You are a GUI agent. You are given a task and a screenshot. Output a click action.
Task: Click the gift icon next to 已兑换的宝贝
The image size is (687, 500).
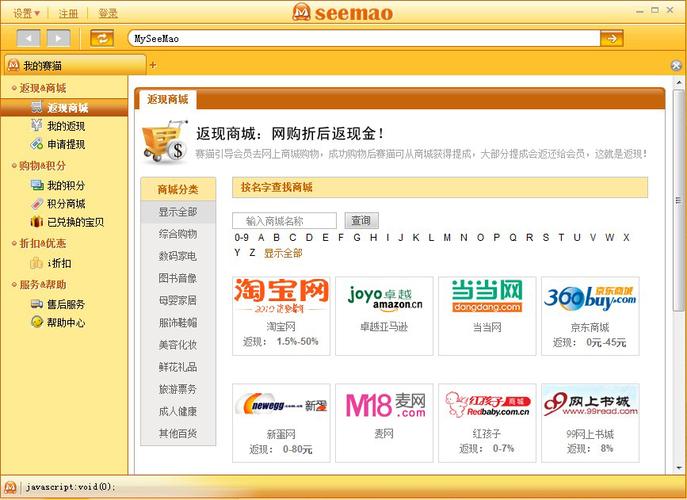[x=37, y=222]
